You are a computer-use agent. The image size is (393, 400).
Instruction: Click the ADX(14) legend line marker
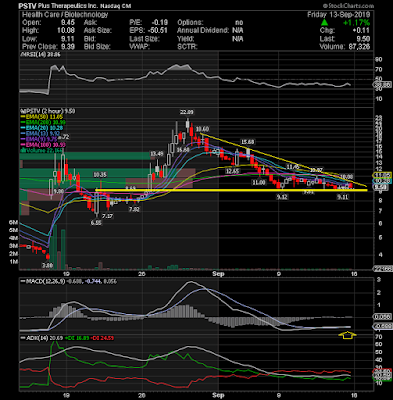[23, 338]
